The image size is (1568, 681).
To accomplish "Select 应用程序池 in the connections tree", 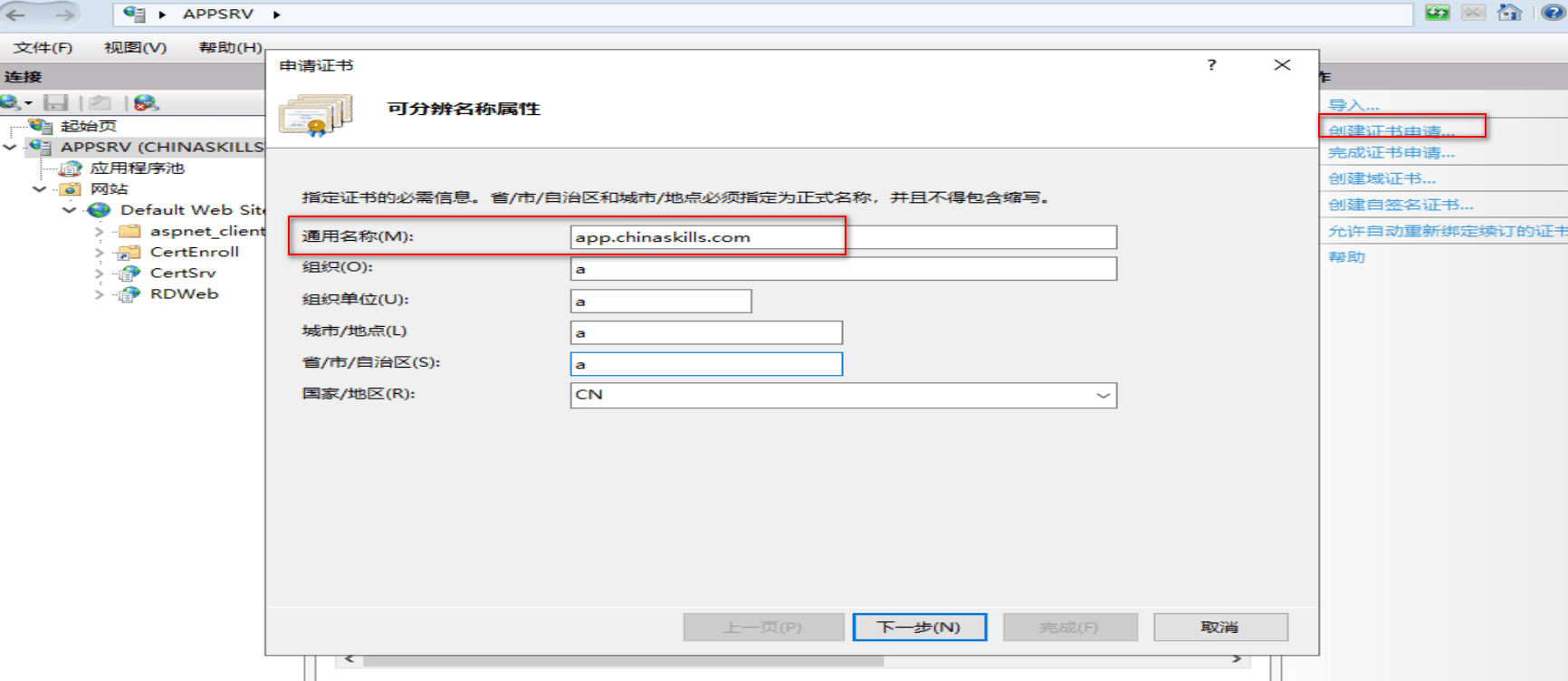I will pyautogui.click(x=137, y=168).
